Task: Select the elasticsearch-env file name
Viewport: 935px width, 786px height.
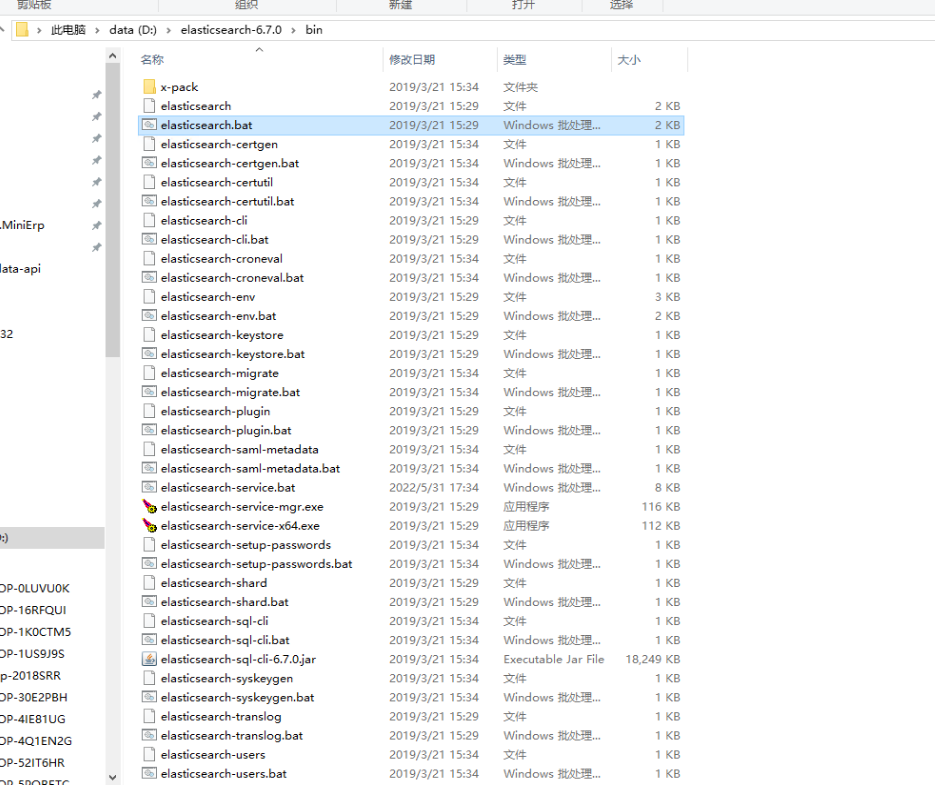Action: tap(208, 297)
